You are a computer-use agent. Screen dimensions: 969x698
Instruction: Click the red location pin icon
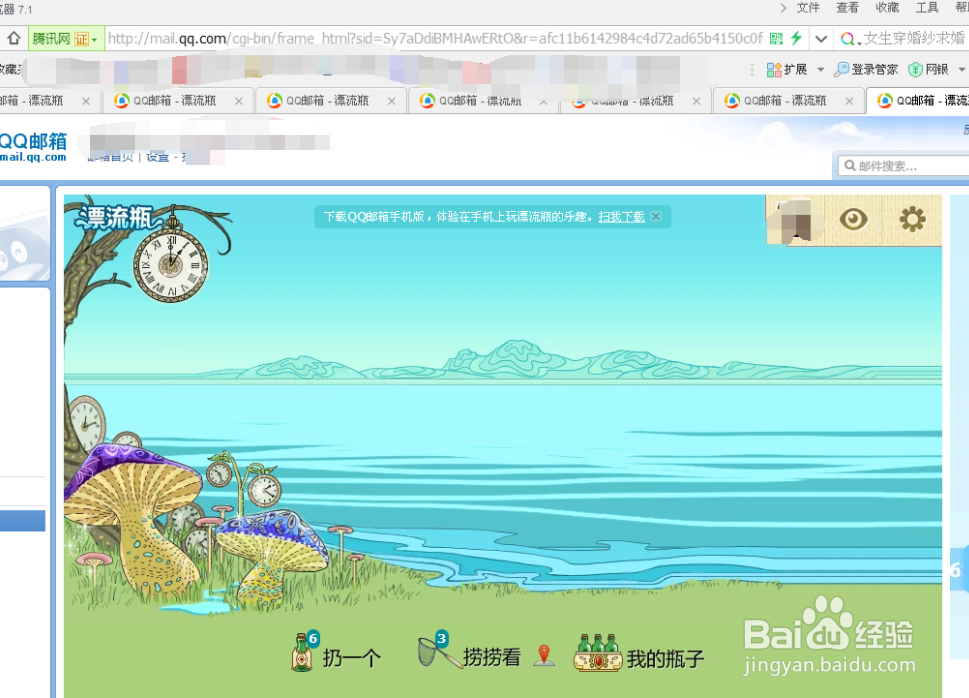point(544,655)
